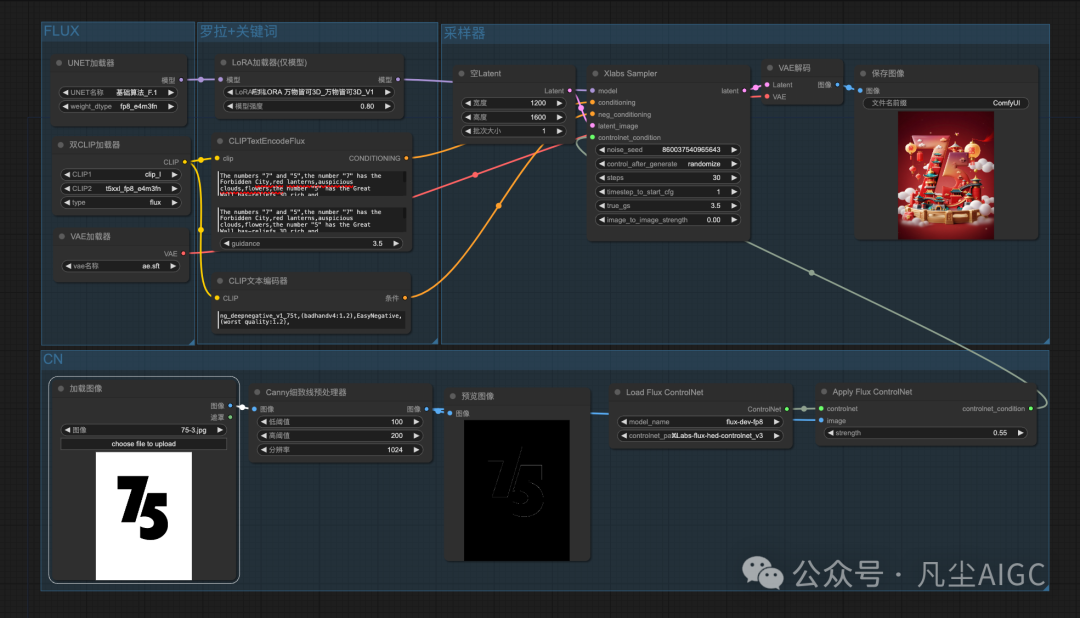The width and height of the screenshot is (1080, 618).
Task: Click the latent_image input port on Xlabs Sampler
Action: point(592,126)
